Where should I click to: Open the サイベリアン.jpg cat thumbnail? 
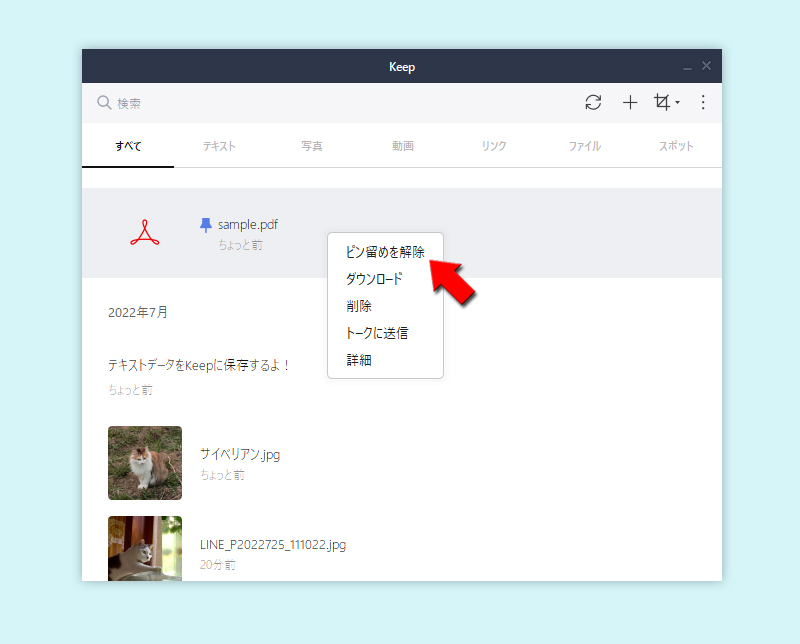145,462
